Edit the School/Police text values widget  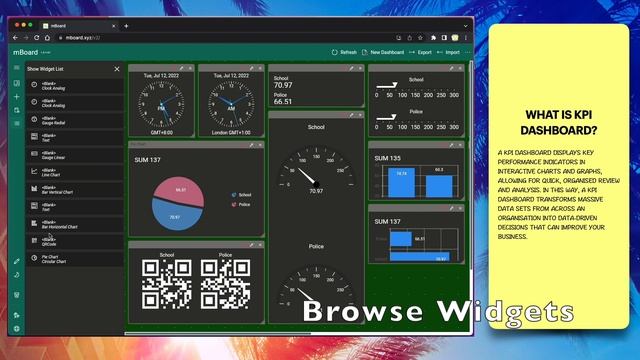(351, 68)
